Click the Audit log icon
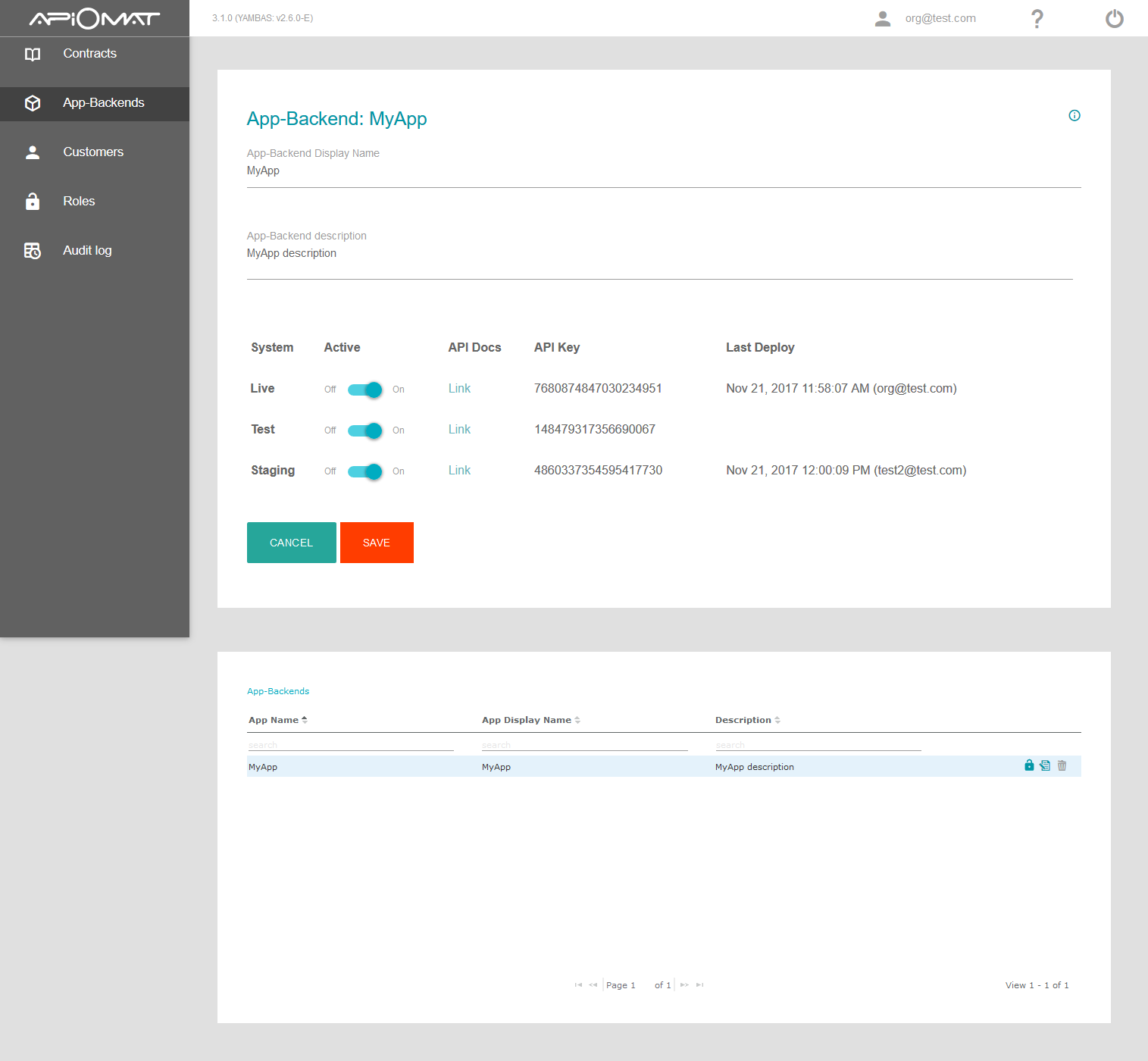Image resolution: width=1148 pixels, height=1061 pixels. click(33, 250)
